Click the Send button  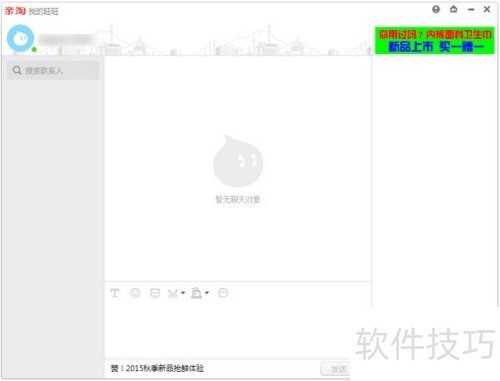pos(335,369)
